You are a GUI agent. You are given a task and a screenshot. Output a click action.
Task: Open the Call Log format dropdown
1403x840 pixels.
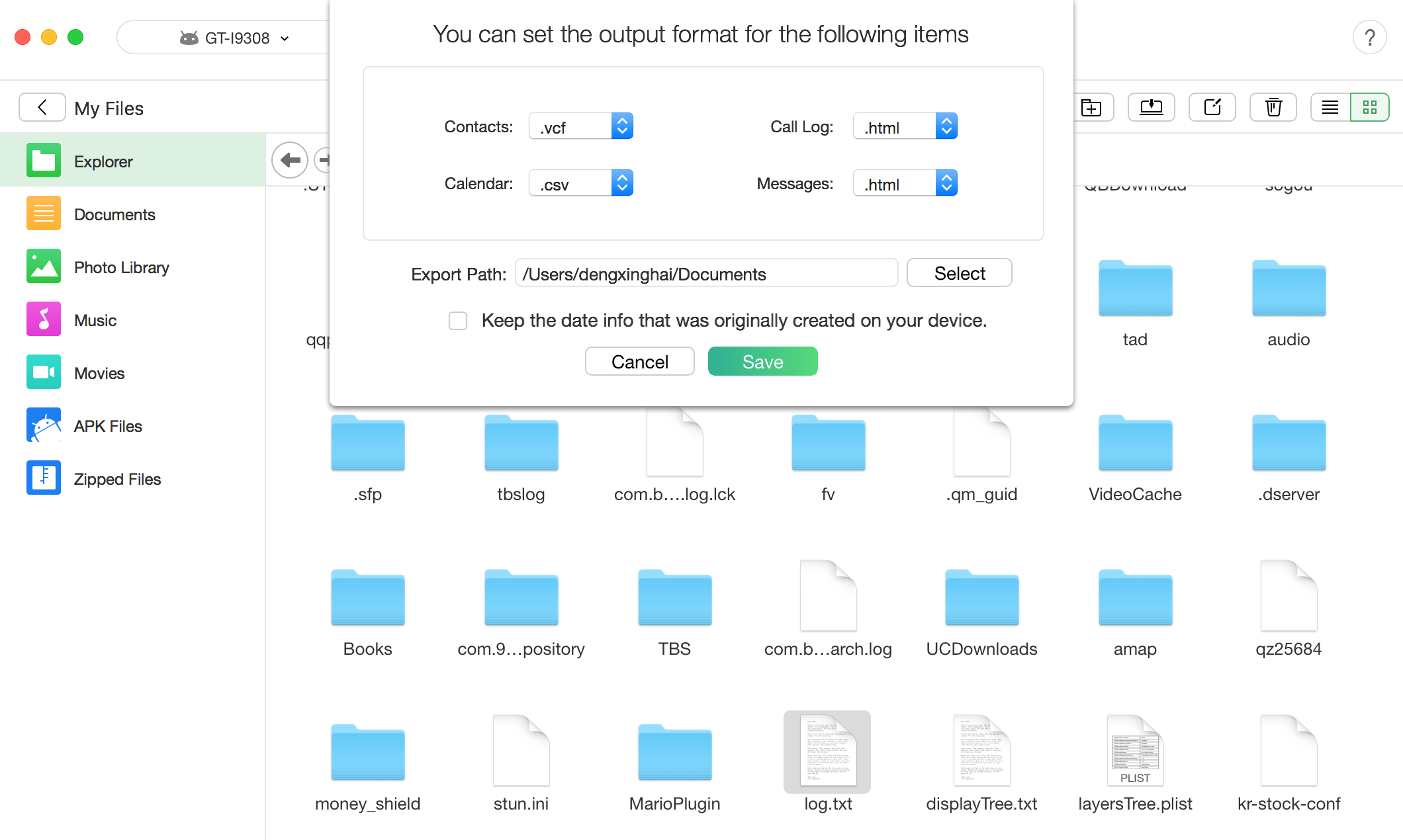pos(905,126)
